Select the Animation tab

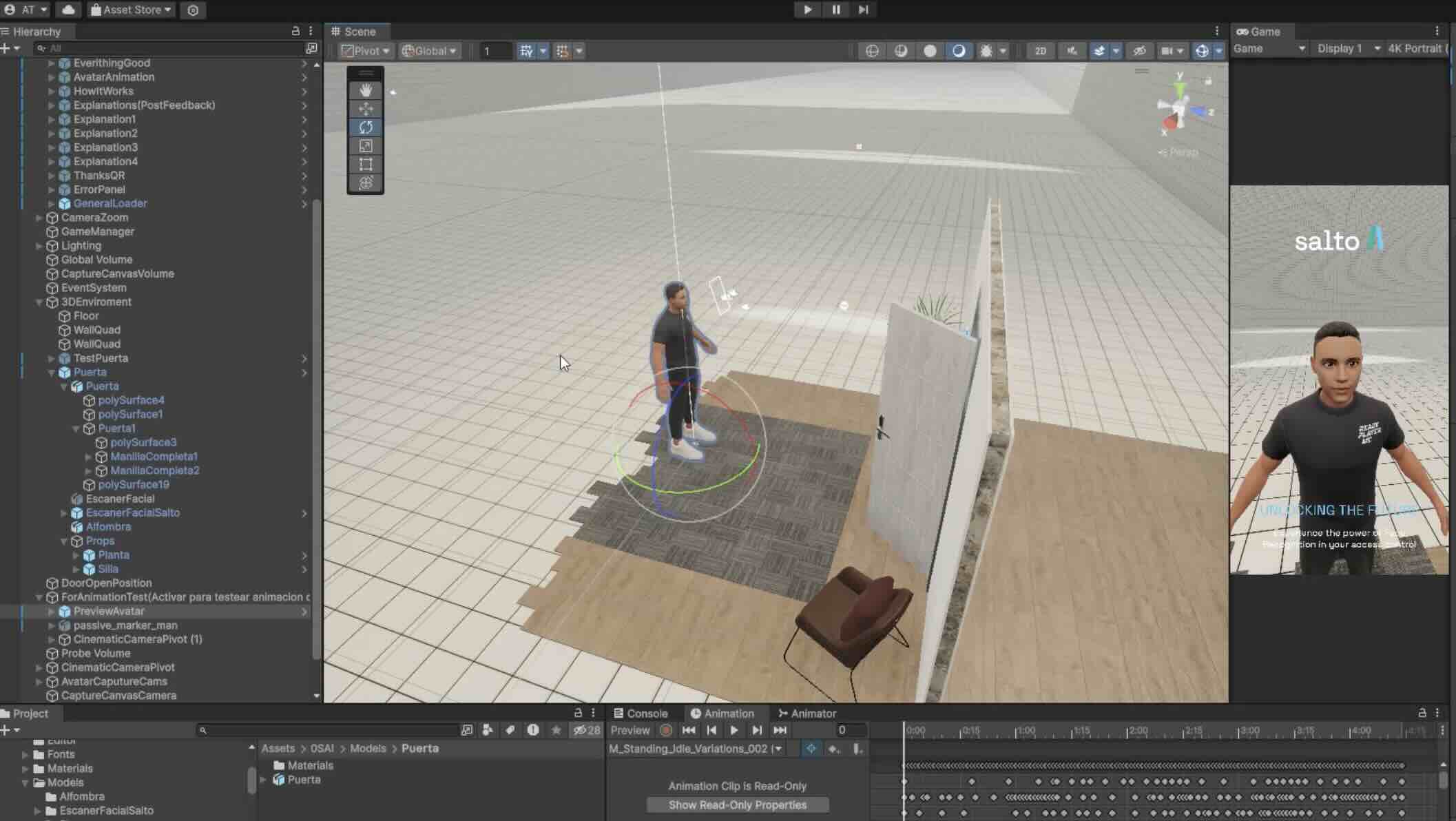tap(722, 714)
